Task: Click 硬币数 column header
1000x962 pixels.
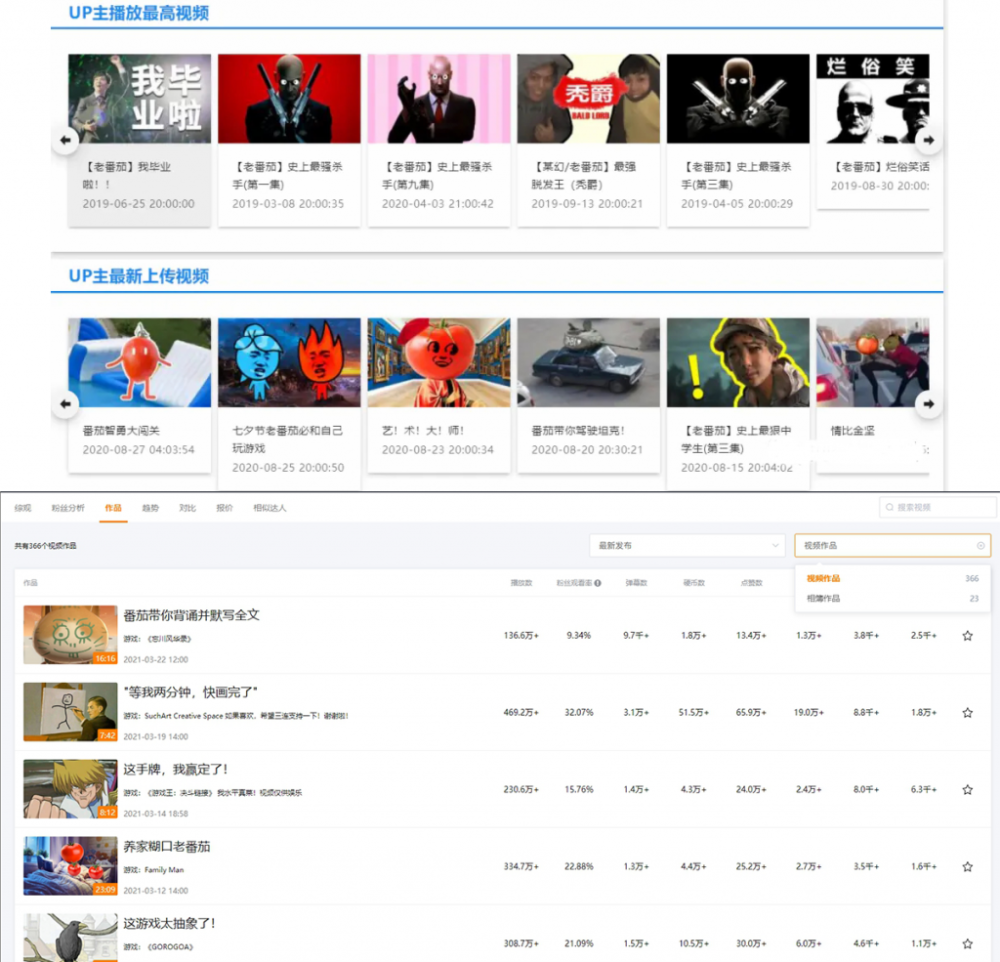Action: (694, 583)
